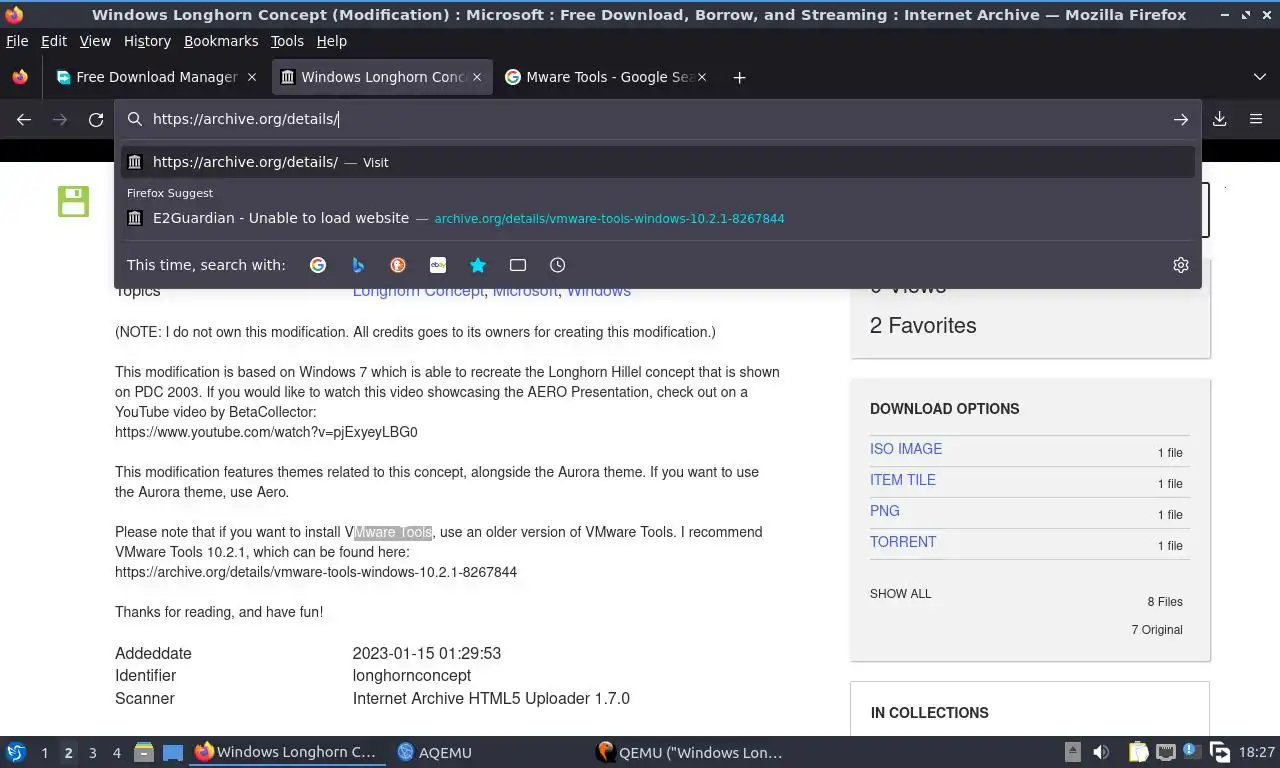Click the eject removable media tray icon

[x=1073, y=752]
